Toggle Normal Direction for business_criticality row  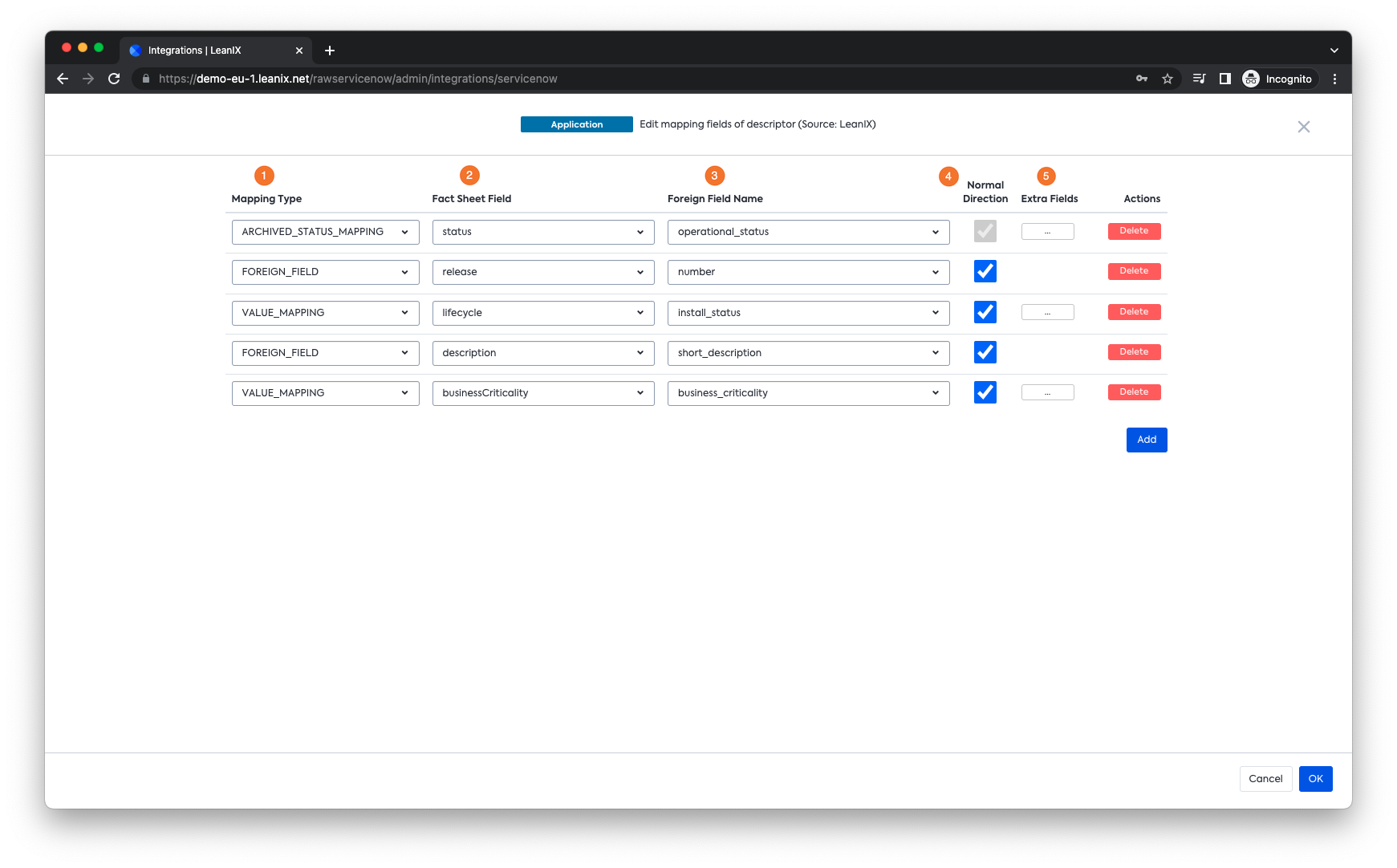coord(985,392)
